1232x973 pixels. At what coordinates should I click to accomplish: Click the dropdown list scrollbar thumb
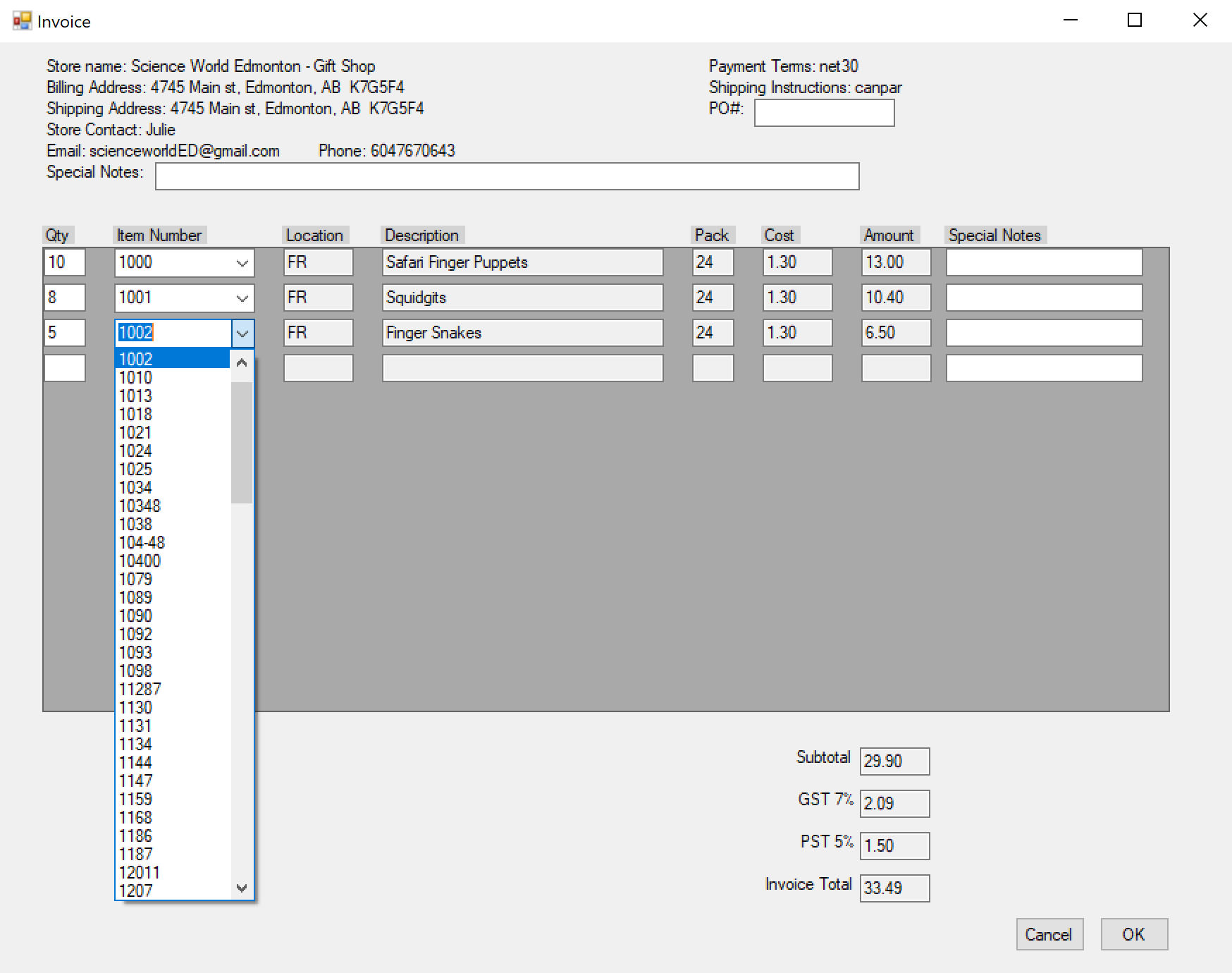click(242, 443)
